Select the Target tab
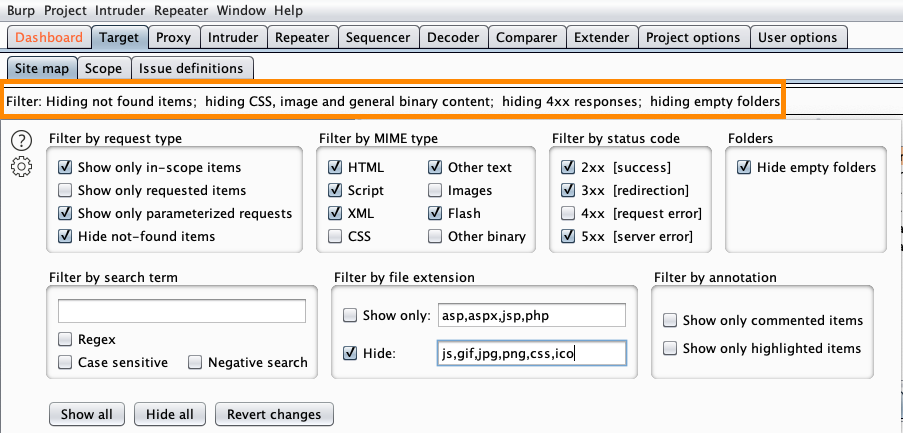903x433 pixels. coord(119,38)
